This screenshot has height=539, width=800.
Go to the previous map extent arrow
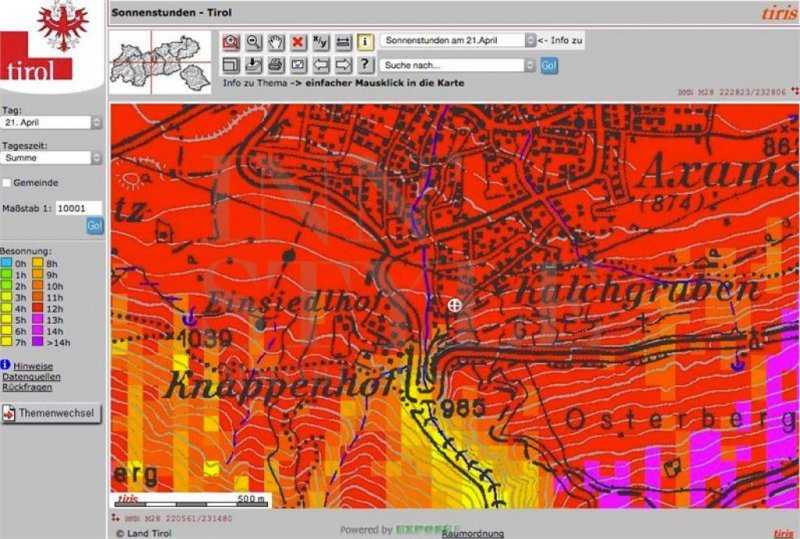pyautogui.click(x=320, y=65)
